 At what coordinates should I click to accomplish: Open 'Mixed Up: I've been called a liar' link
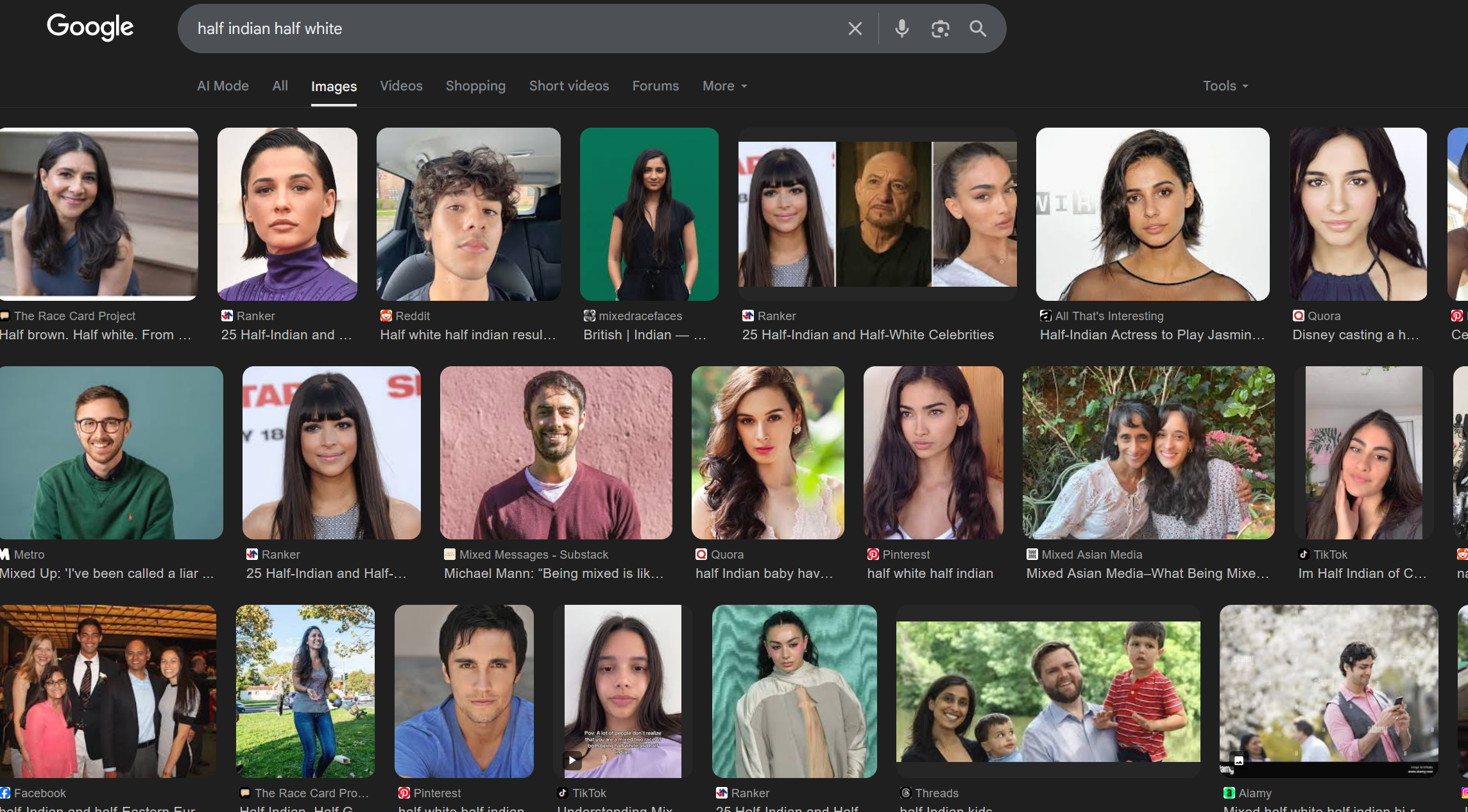pyautogui.click(x=107, y=573)
